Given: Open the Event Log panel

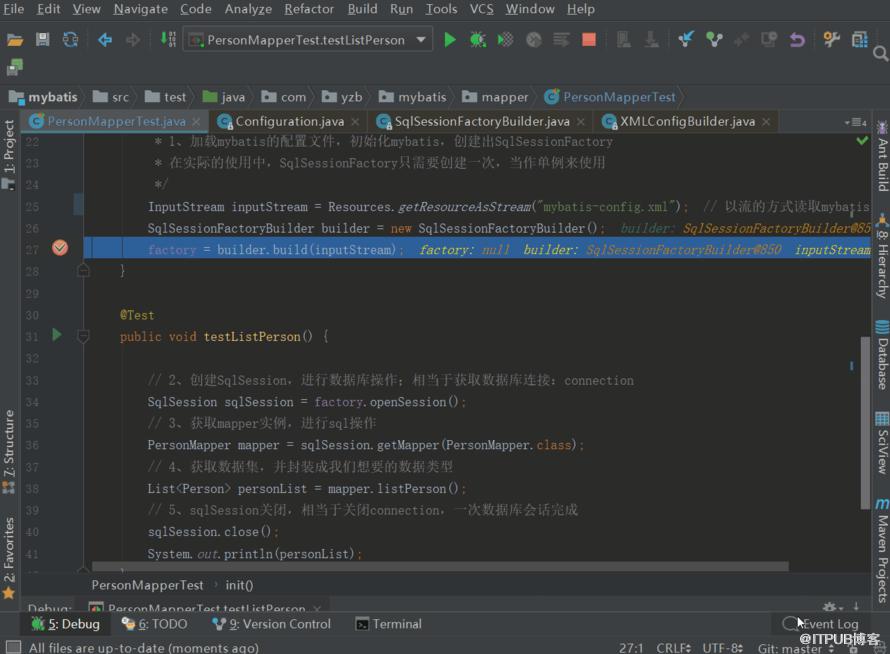Looking at the screenshot, I should (x=821, y=624).
